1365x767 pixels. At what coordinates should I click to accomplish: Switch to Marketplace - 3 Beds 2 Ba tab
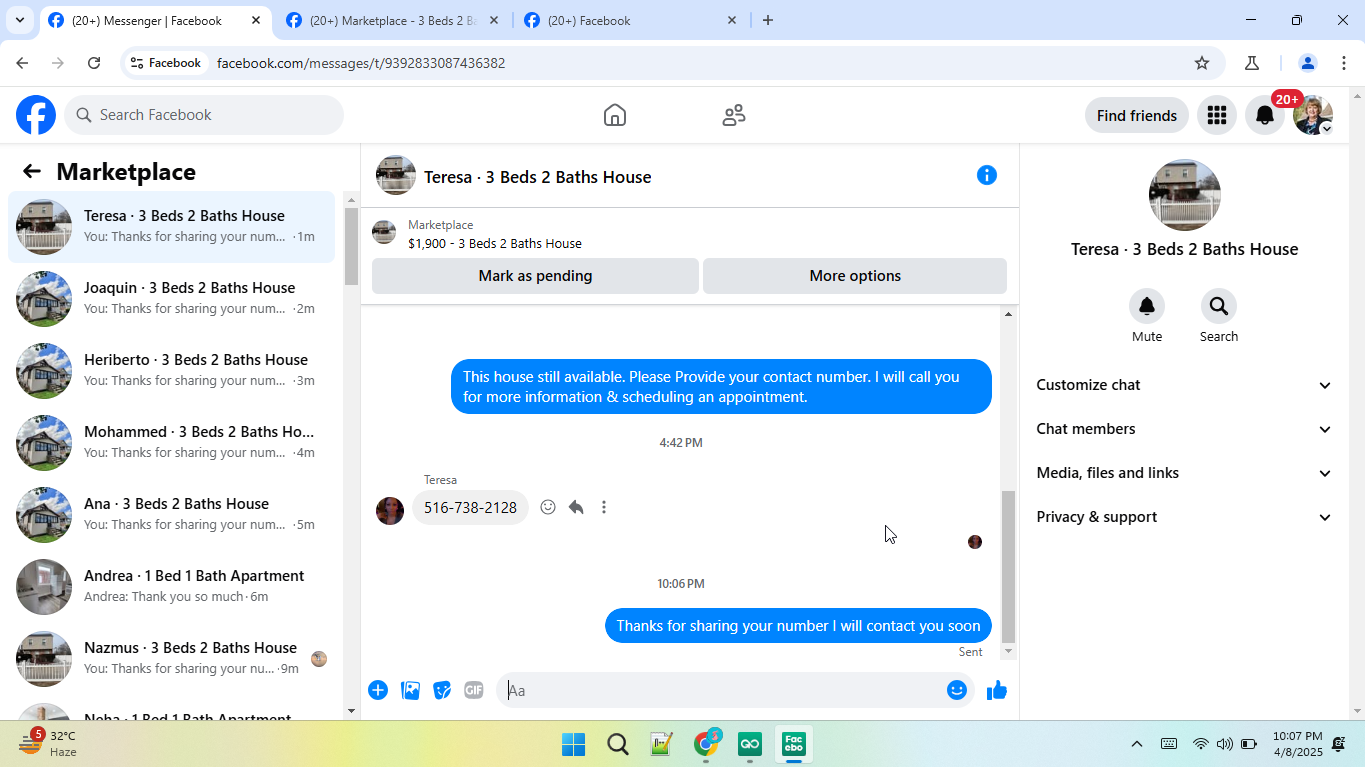click(394, 20)
